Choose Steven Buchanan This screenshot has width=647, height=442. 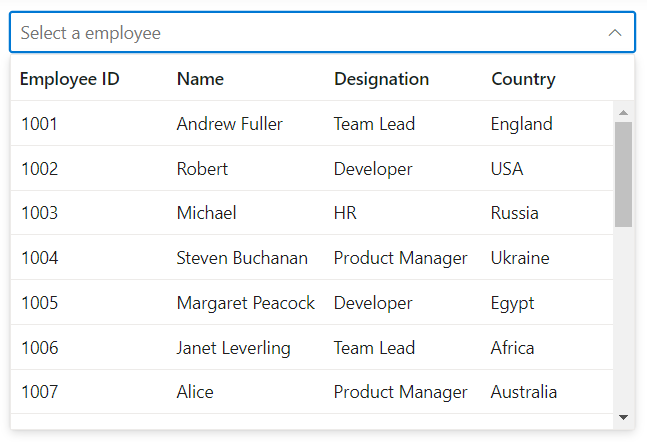[242, 258]
